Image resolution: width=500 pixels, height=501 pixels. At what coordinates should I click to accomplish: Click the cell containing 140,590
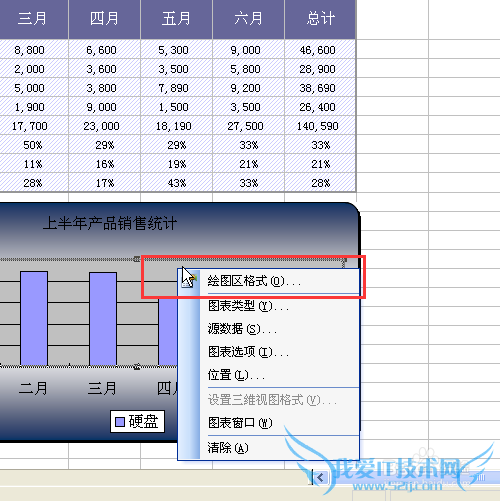[x=320, y=126]
